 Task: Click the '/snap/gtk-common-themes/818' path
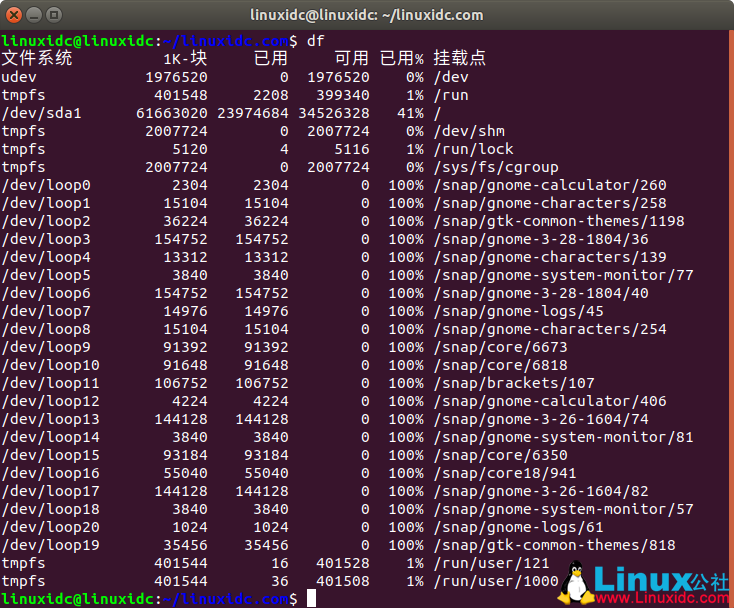pos(555,545)
